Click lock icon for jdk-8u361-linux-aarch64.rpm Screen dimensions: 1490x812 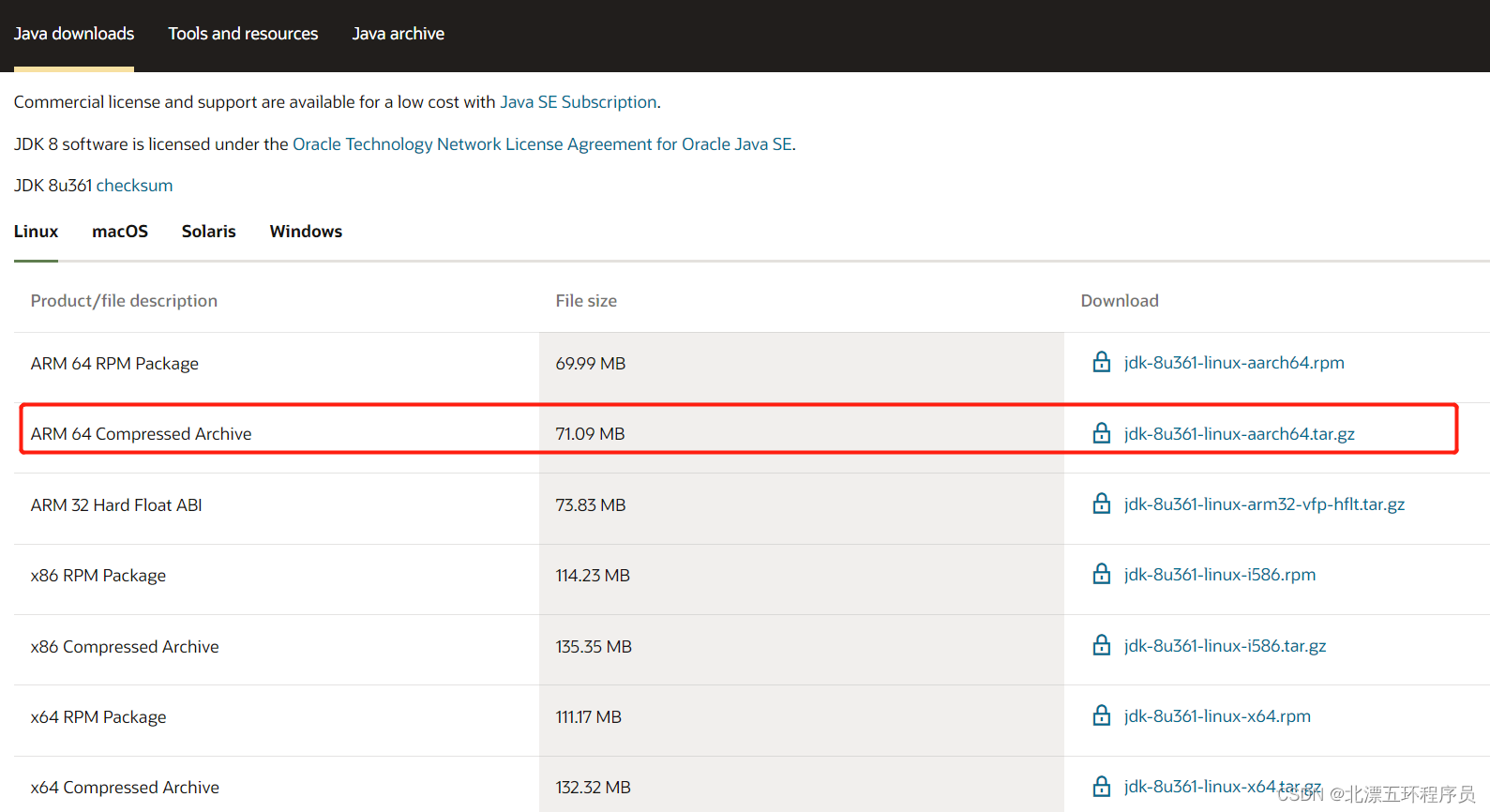click(x=1102, y=362)
